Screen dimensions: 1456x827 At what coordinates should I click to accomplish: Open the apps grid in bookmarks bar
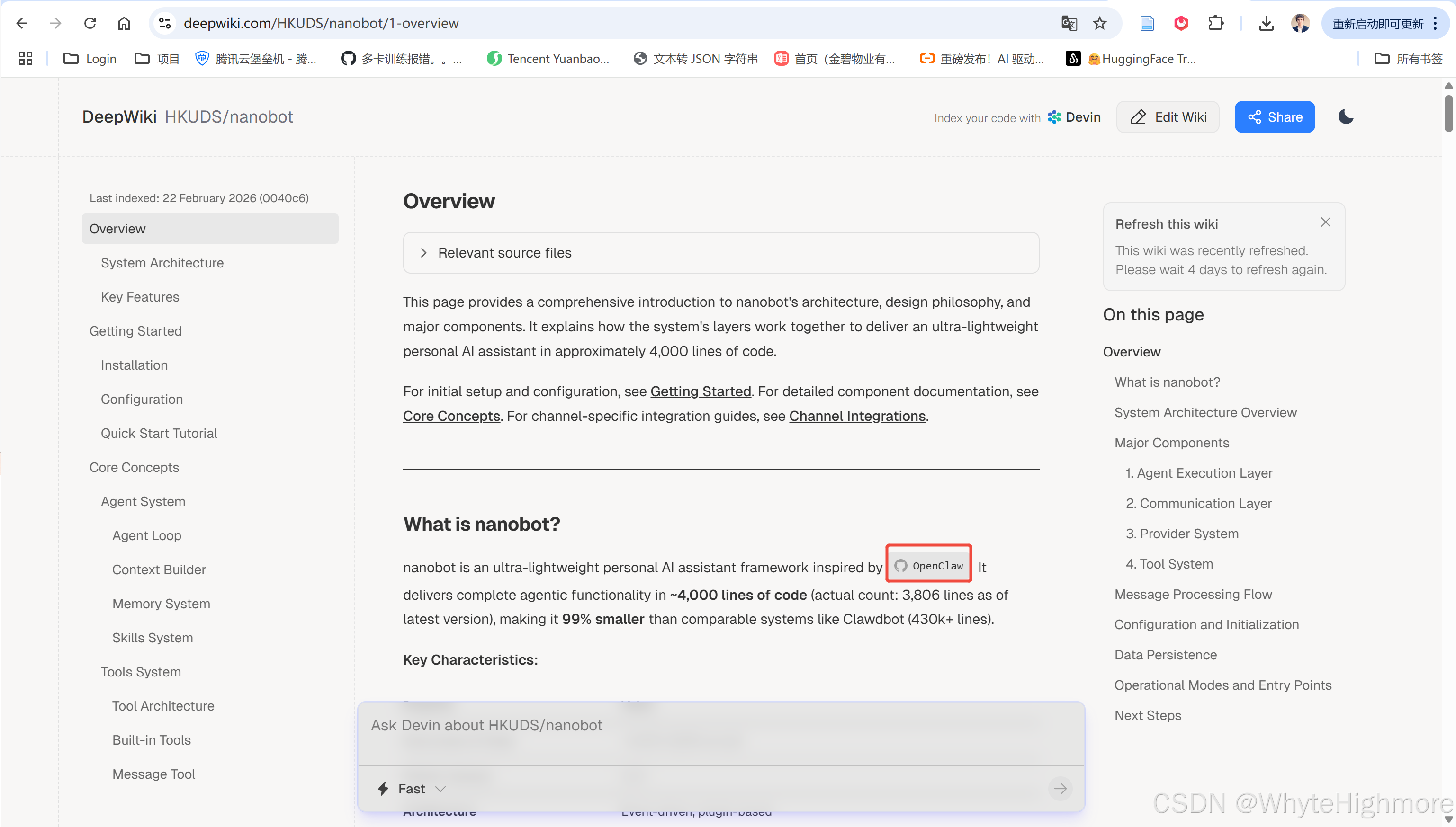point(26,59)
